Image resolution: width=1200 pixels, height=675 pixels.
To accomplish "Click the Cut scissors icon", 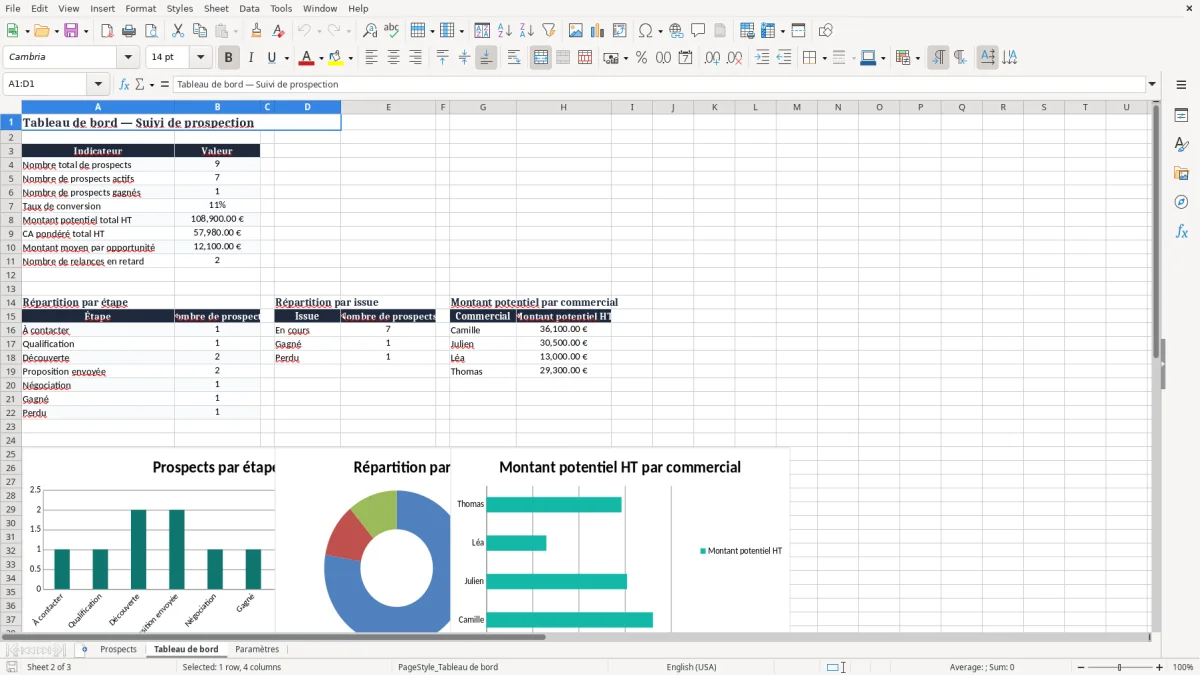I will point(177,31).
